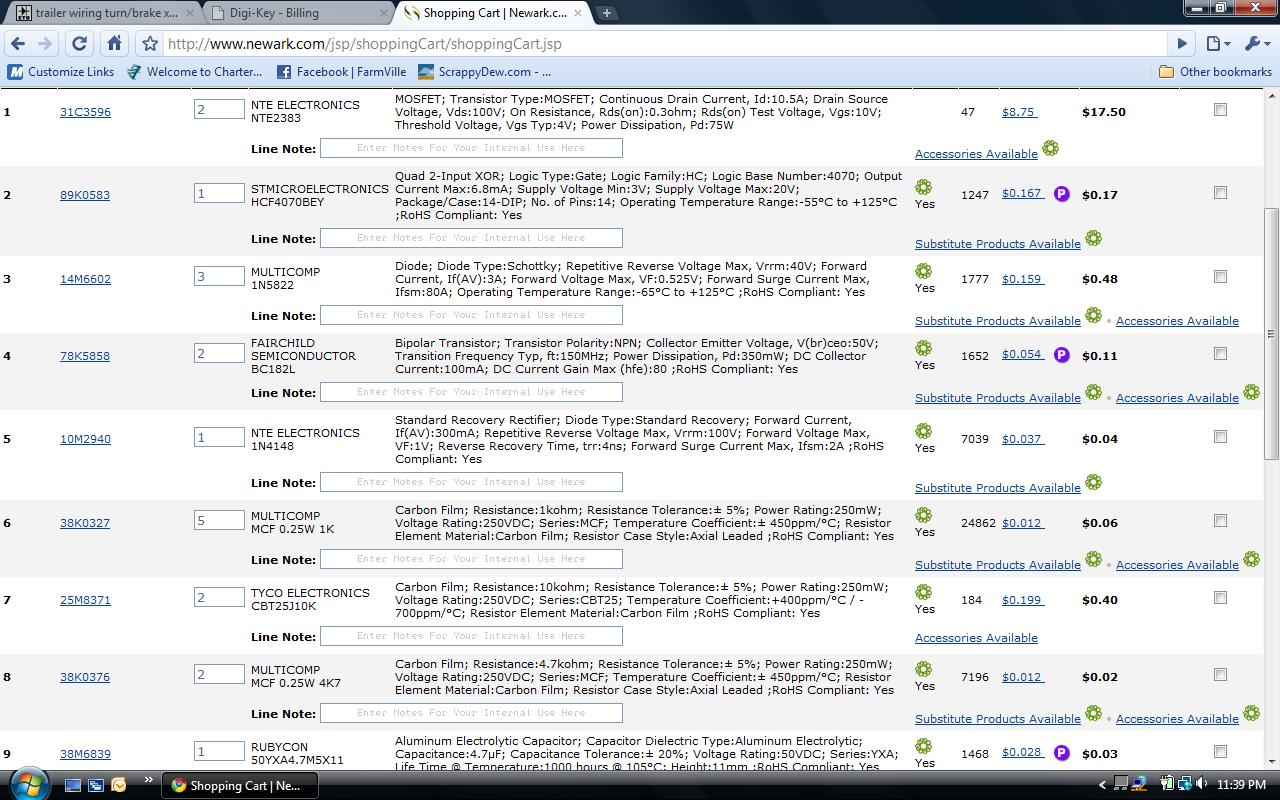Click the page vertical scrollbar thumb
The height and width of the screenshot is (800, 1280).
point(1271,333)
